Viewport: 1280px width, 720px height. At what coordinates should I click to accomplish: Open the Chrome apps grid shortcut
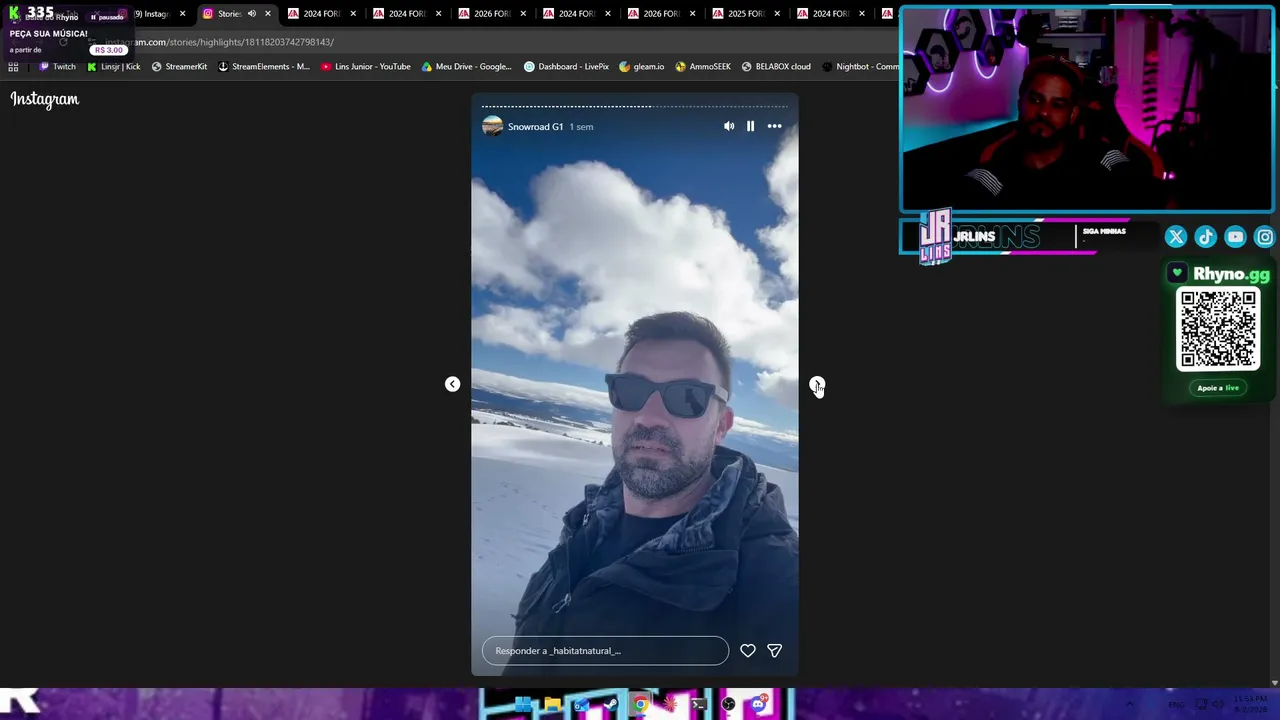click(x=13, y=67)
